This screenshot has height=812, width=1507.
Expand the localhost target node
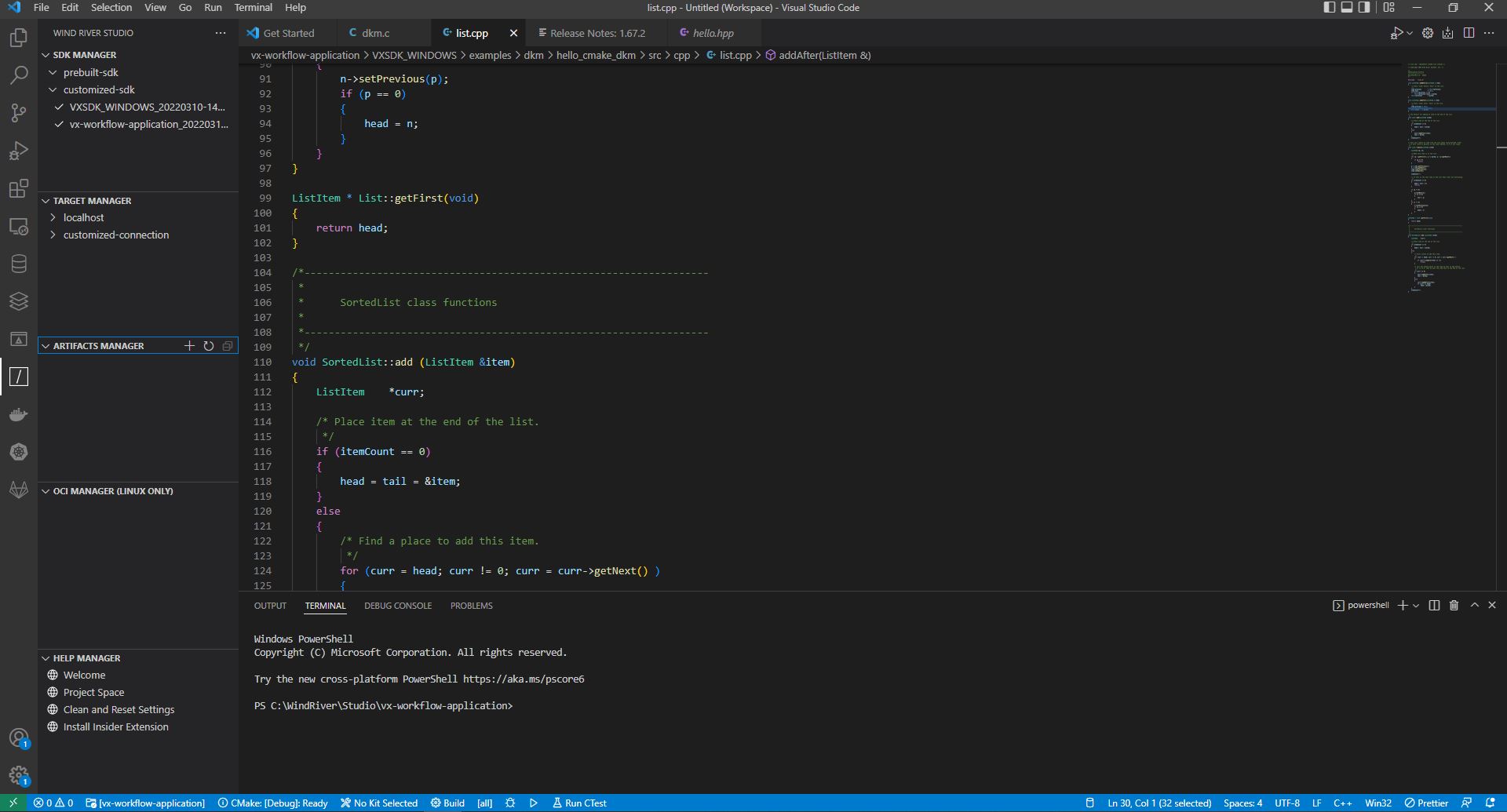[53, 218]
